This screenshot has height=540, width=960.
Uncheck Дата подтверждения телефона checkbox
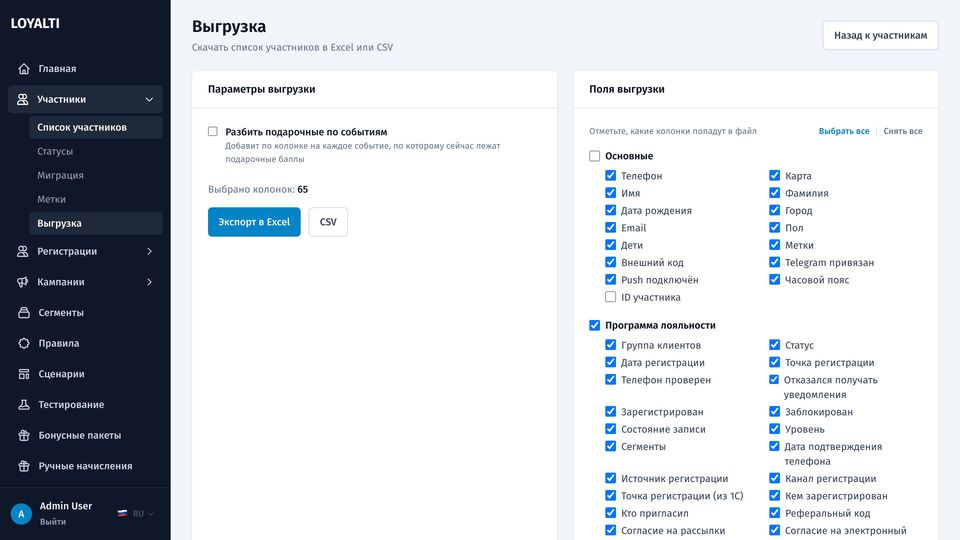tap(774, 446)
